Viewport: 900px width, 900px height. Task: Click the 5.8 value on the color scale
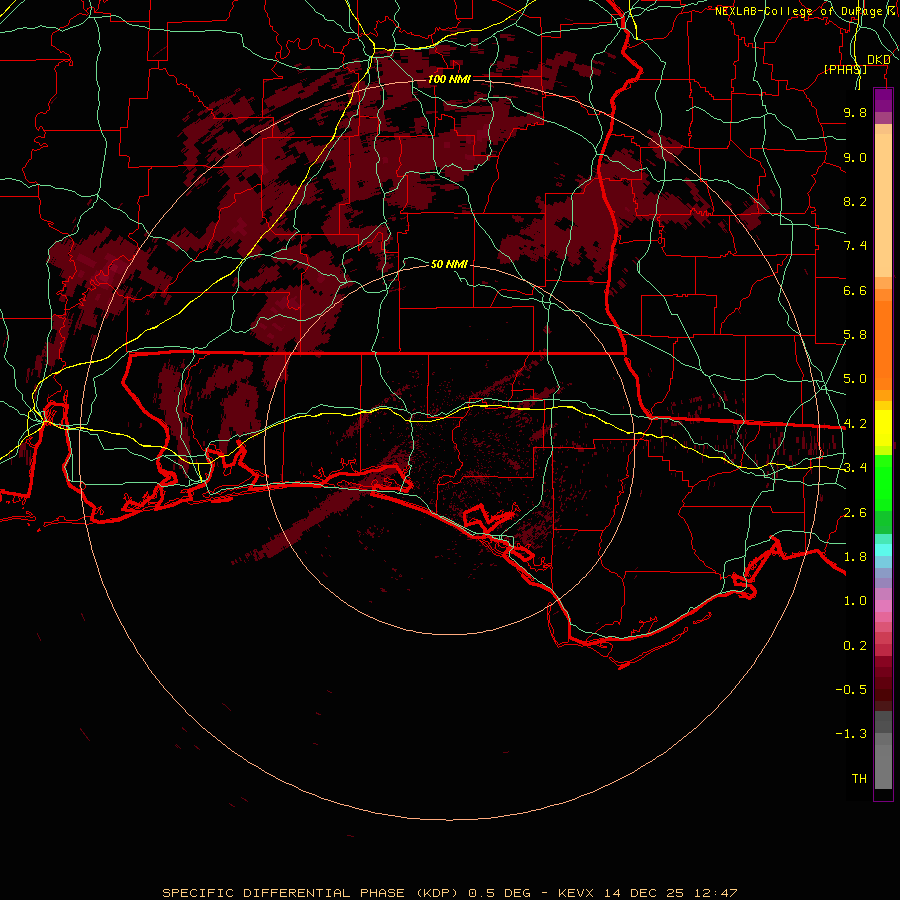tap(855, 335)
